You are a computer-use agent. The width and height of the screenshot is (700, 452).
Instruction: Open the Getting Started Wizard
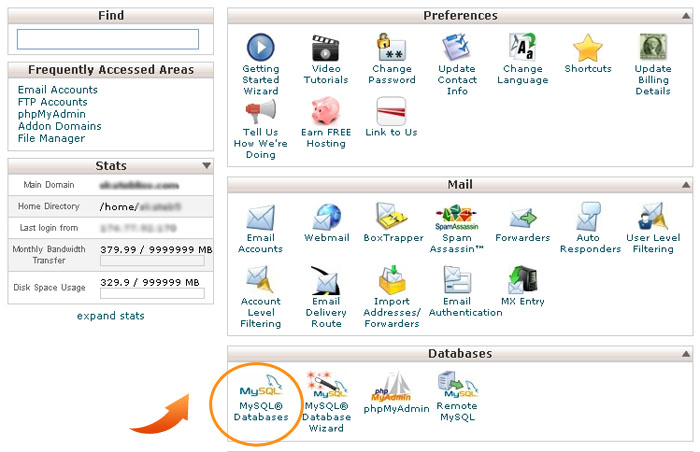pos(261,63)
